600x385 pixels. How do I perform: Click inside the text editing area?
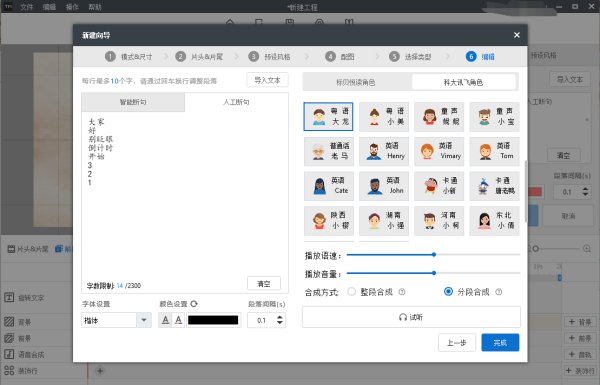[184, 195]
